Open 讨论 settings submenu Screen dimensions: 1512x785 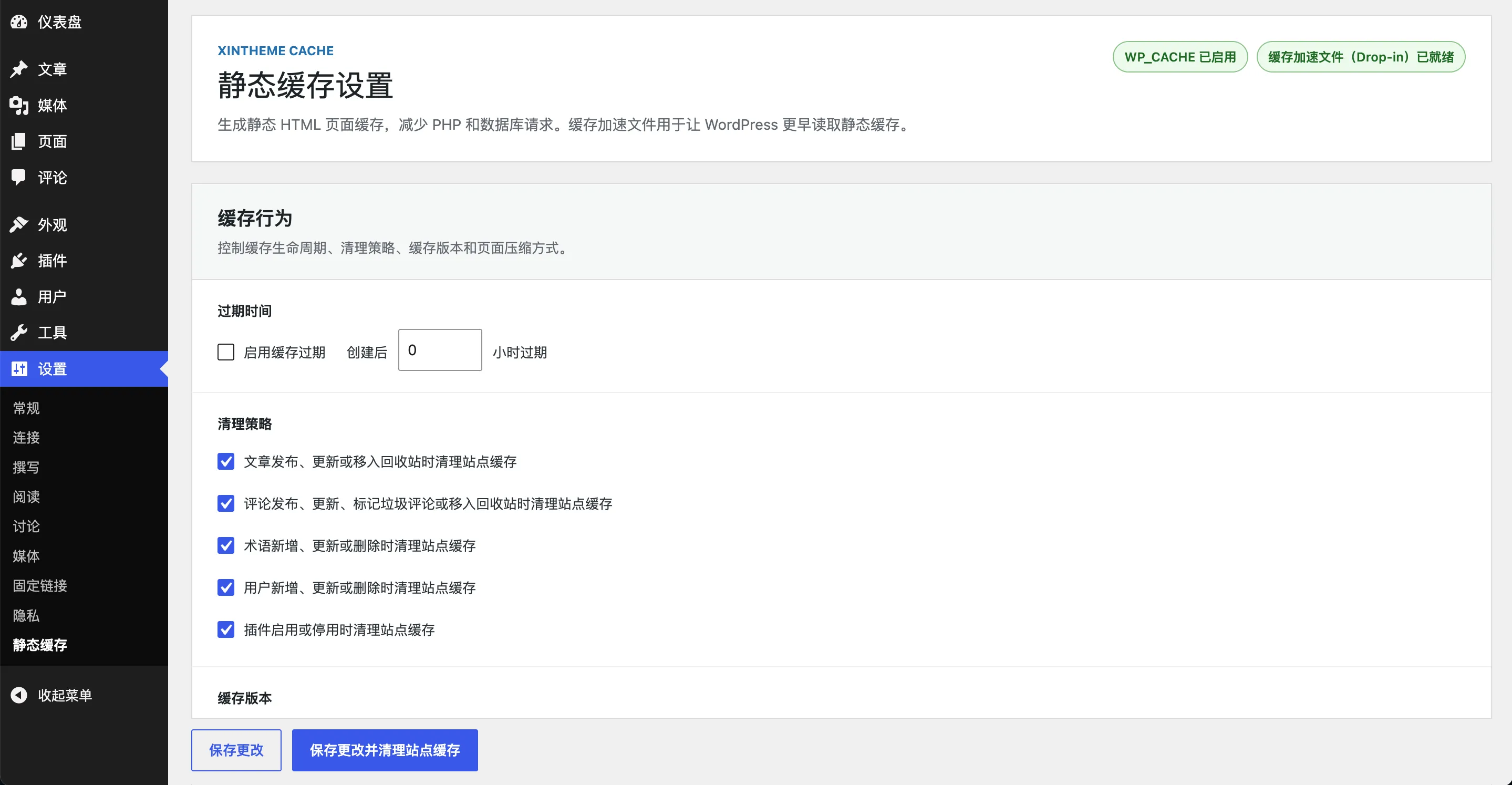(x=26, y=526)
